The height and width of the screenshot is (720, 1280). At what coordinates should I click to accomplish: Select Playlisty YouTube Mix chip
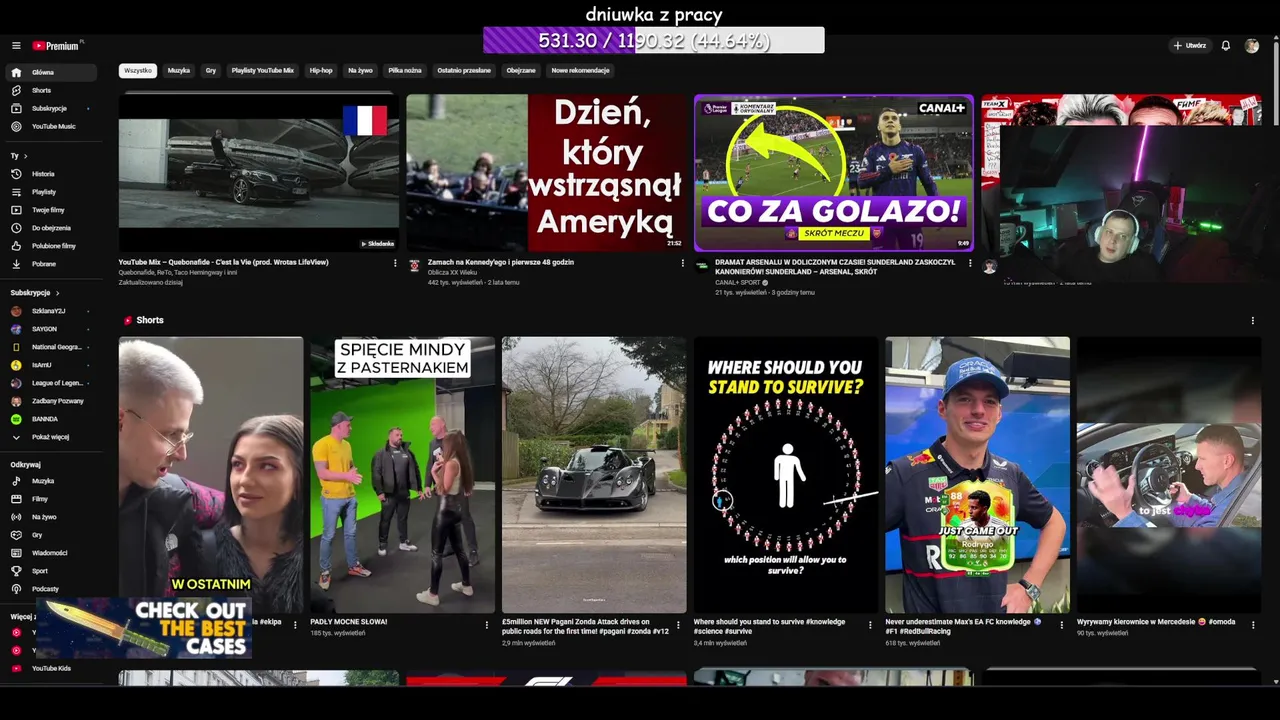click(263, 71)
